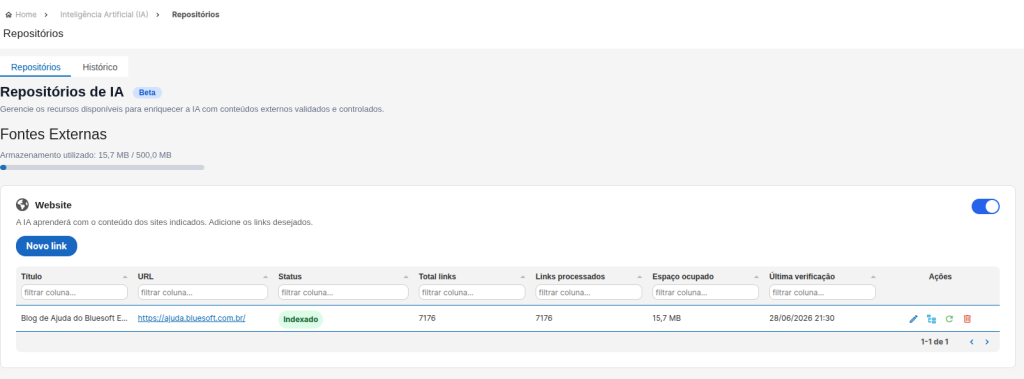Open Inteligência Artificial (IA) breadcrumb link

[x=104, y=14]
